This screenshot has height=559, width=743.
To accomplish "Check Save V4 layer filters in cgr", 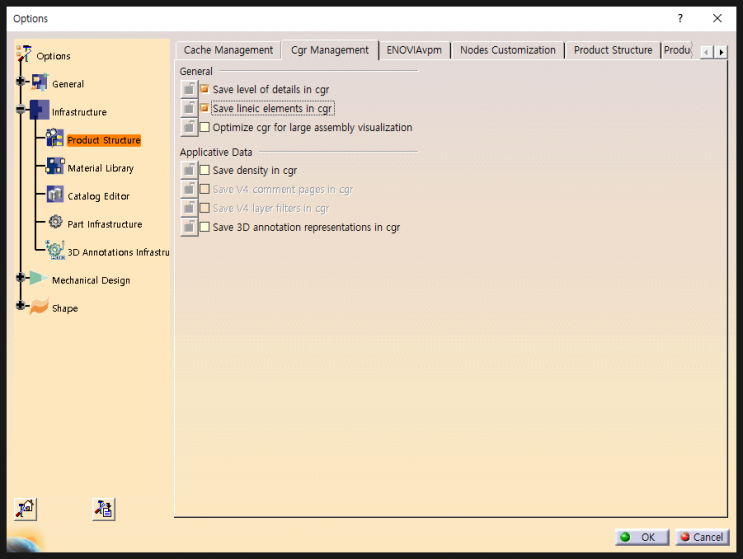I will (205, 208).
